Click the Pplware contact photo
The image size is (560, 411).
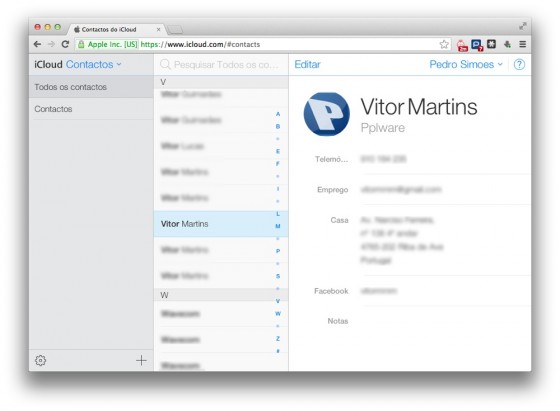[x=326, y=114]
